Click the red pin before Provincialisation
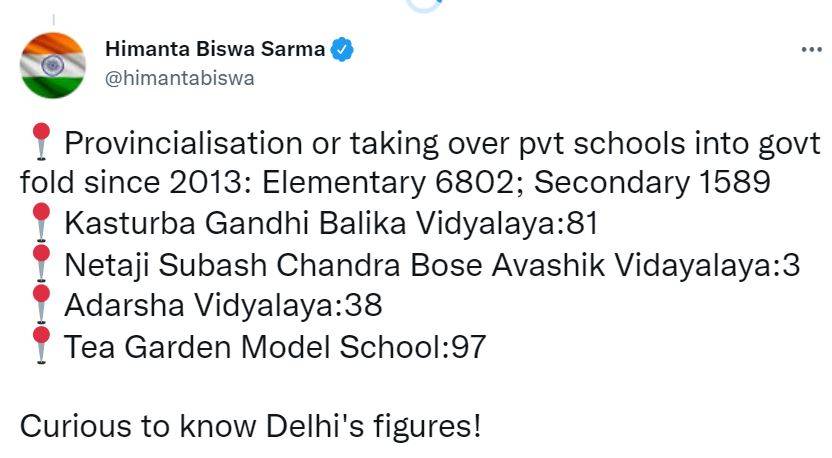 coord(39,145)
